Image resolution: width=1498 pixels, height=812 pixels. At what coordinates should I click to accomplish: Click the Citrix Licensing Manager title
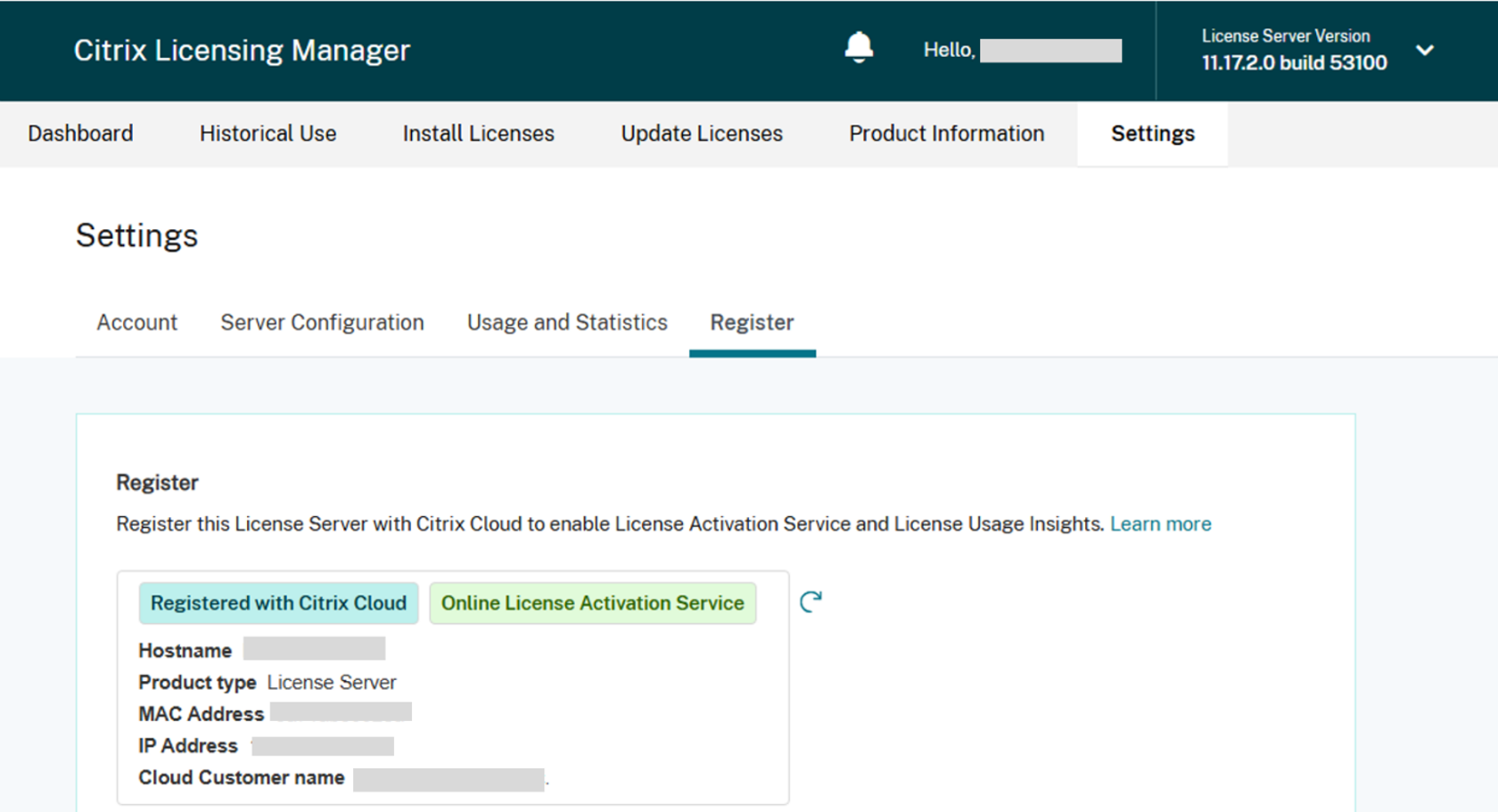point(242,51)
